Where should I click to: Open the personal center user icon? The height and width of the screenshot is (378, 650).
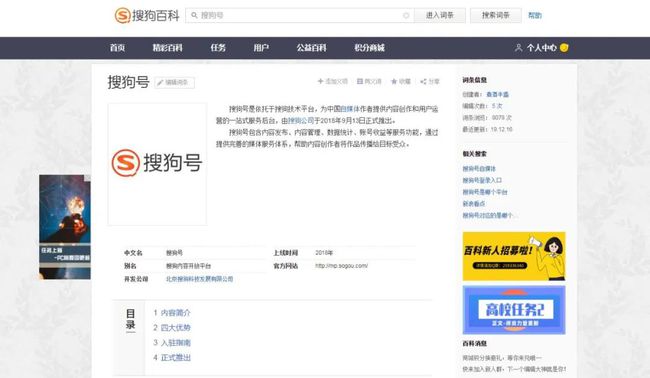pos(519,48)
